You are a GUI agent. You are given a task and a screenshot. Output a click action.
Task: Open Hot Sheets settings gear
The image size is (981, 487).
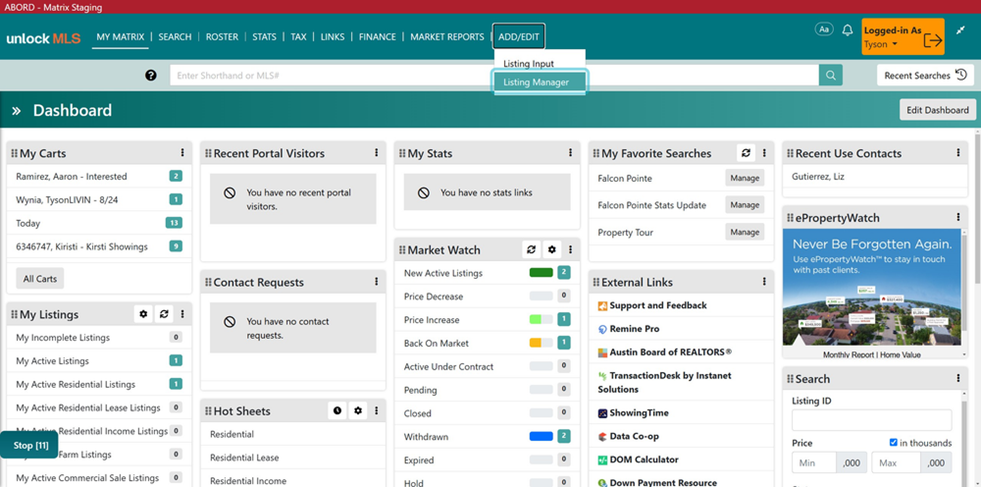[x=358, y=411]
